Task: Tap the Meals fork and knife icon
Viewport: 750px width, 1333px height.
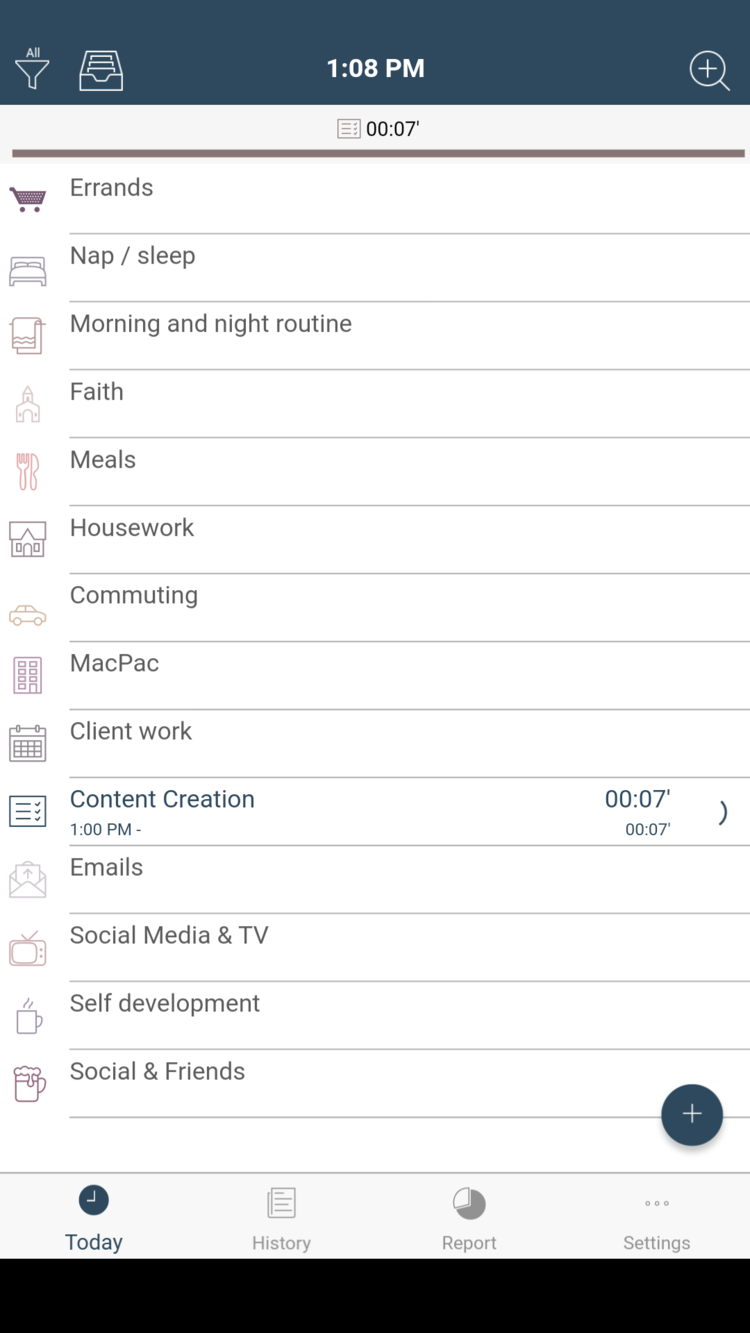Action: (28, 472)
